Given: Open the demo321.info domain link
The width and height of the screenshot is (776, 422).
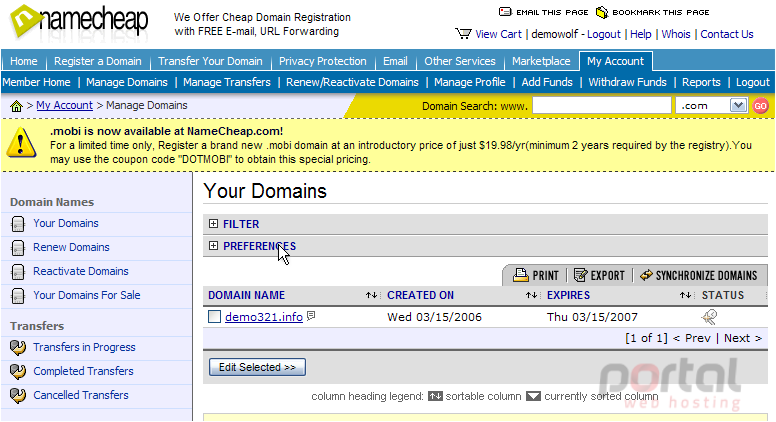Looking at the screenshot, I should point(264,317).
